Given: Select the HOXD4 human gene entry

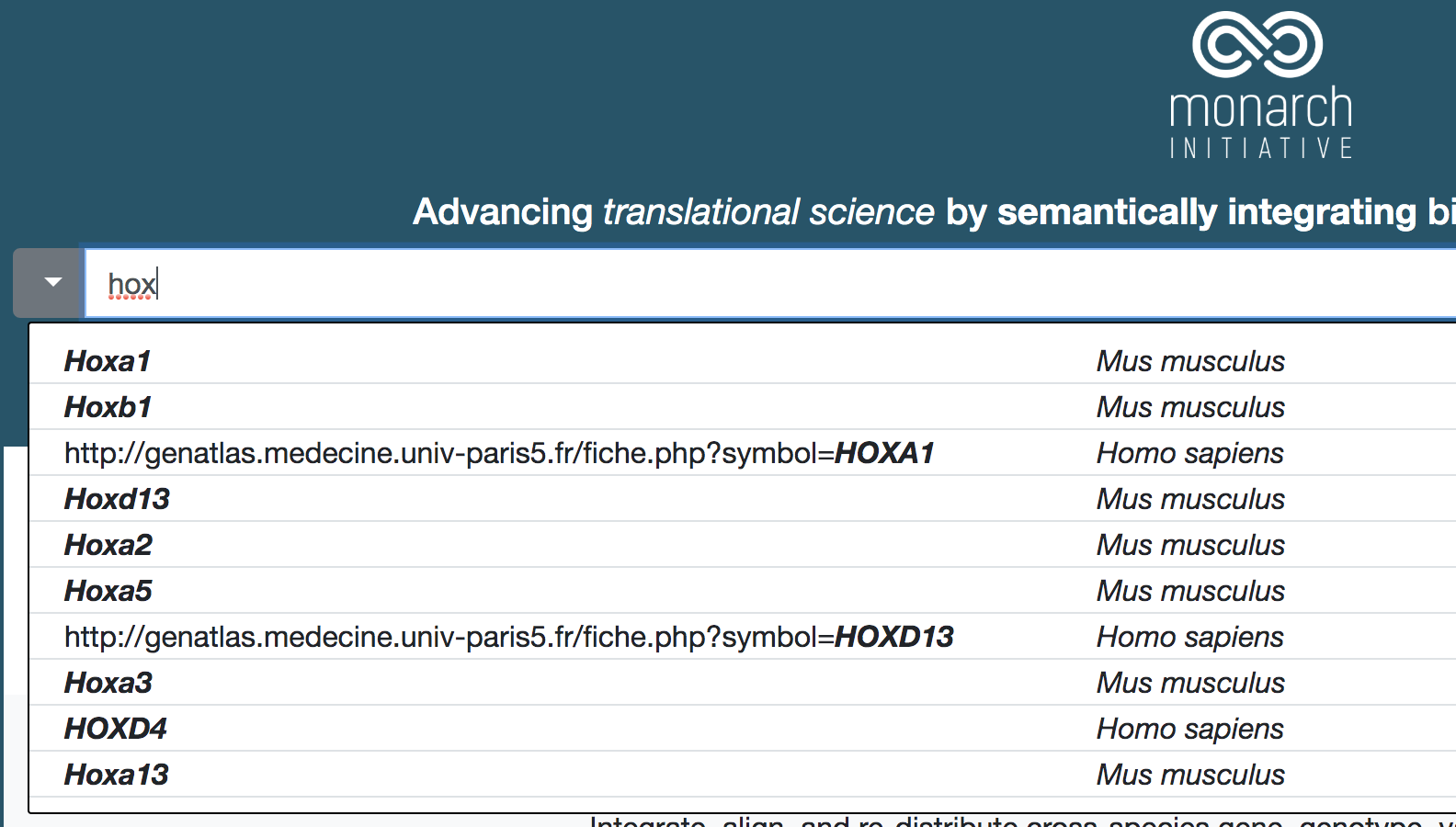Looking at the screenshot, I should tap(116, 729).
